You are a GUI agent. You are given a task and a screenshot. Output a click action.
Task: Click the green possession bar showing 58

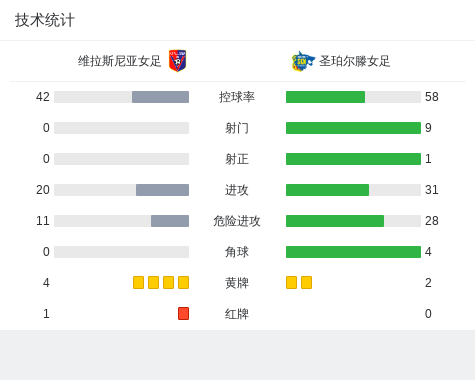click(325, 97)
